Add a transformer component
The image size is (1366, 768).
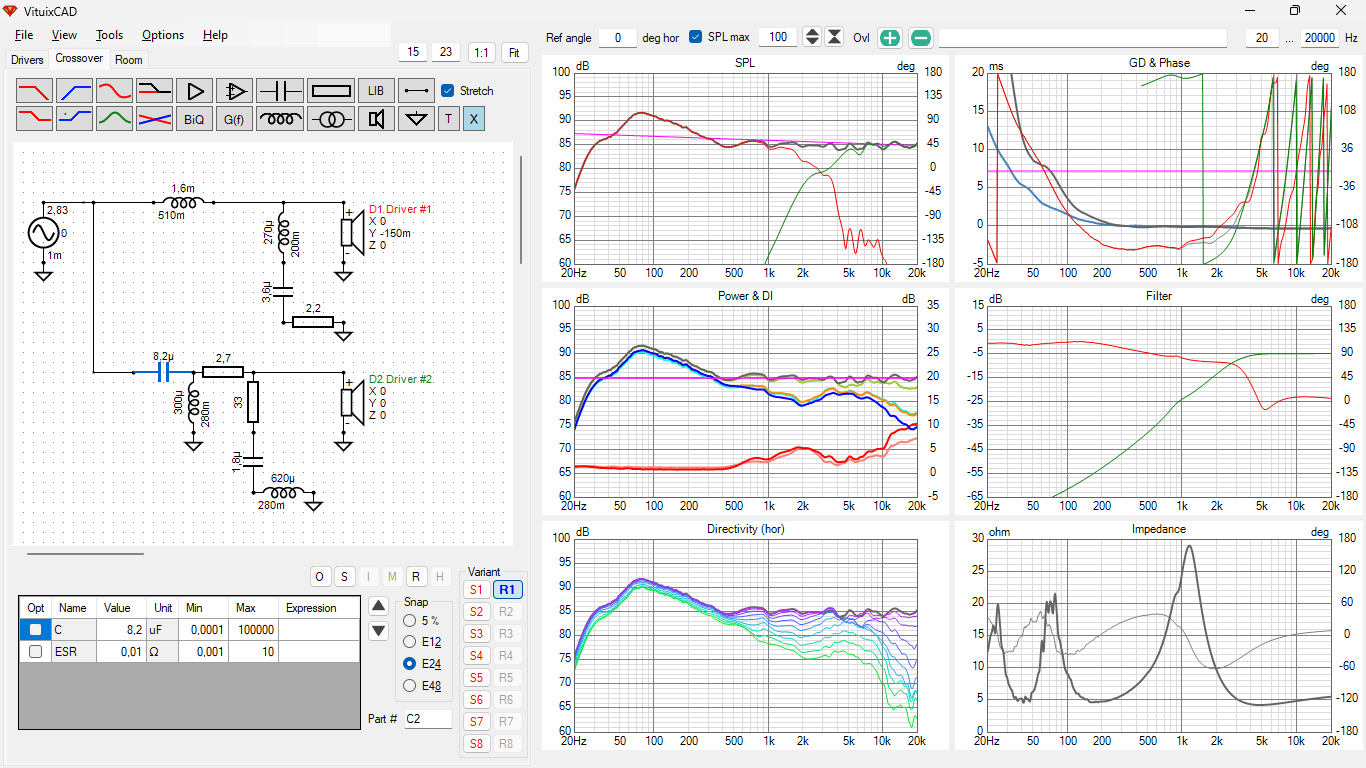tap(331, 119)
